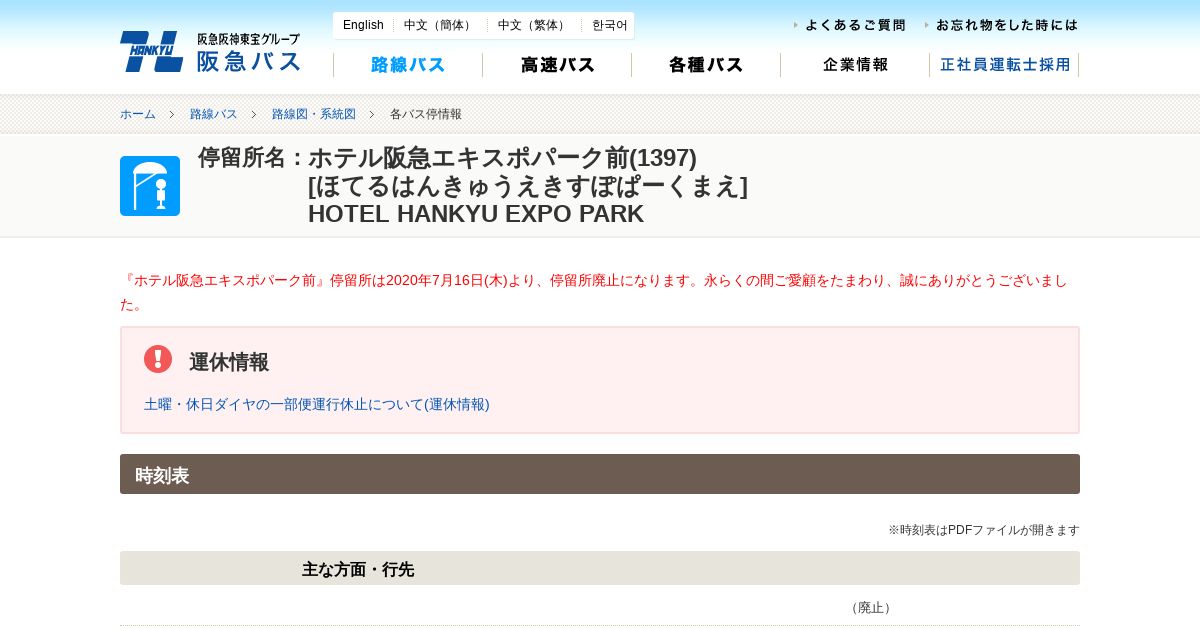Click the HOTEL HANKYU EXPO PARK title

476,214
